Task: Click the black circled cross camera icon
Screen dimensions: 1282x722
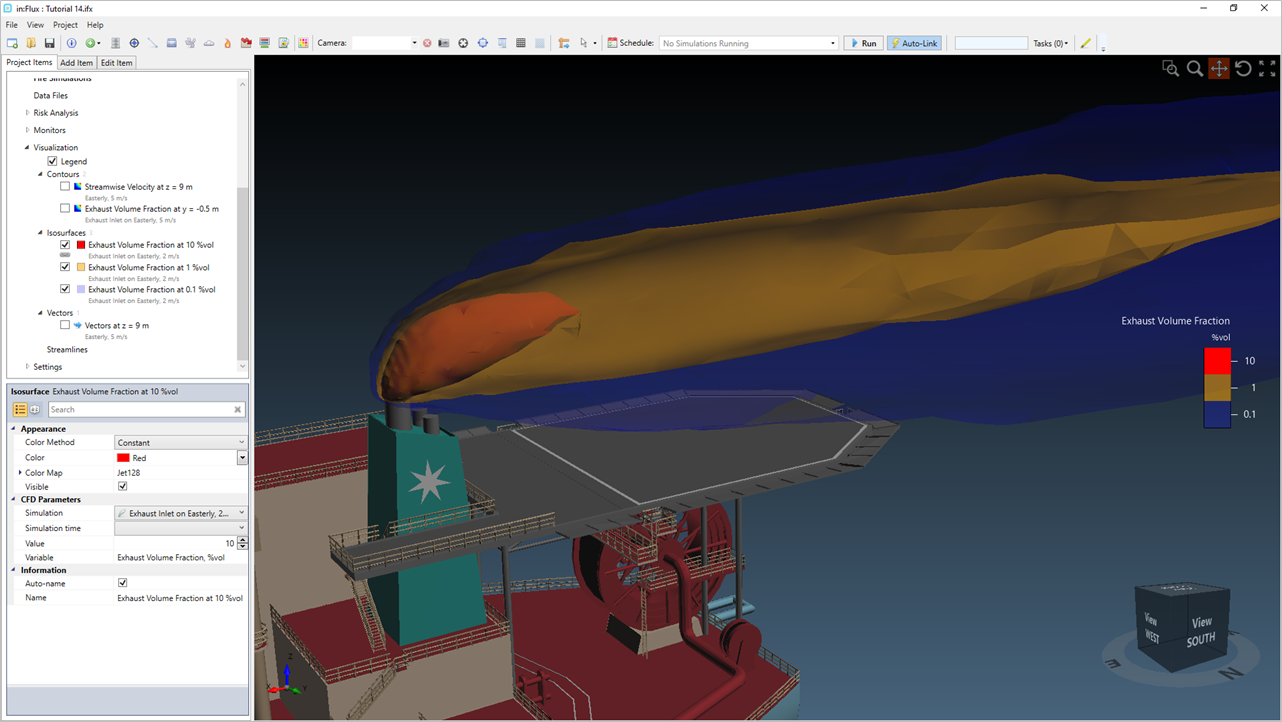Action: pyautogui.click(x=463, y=43)
